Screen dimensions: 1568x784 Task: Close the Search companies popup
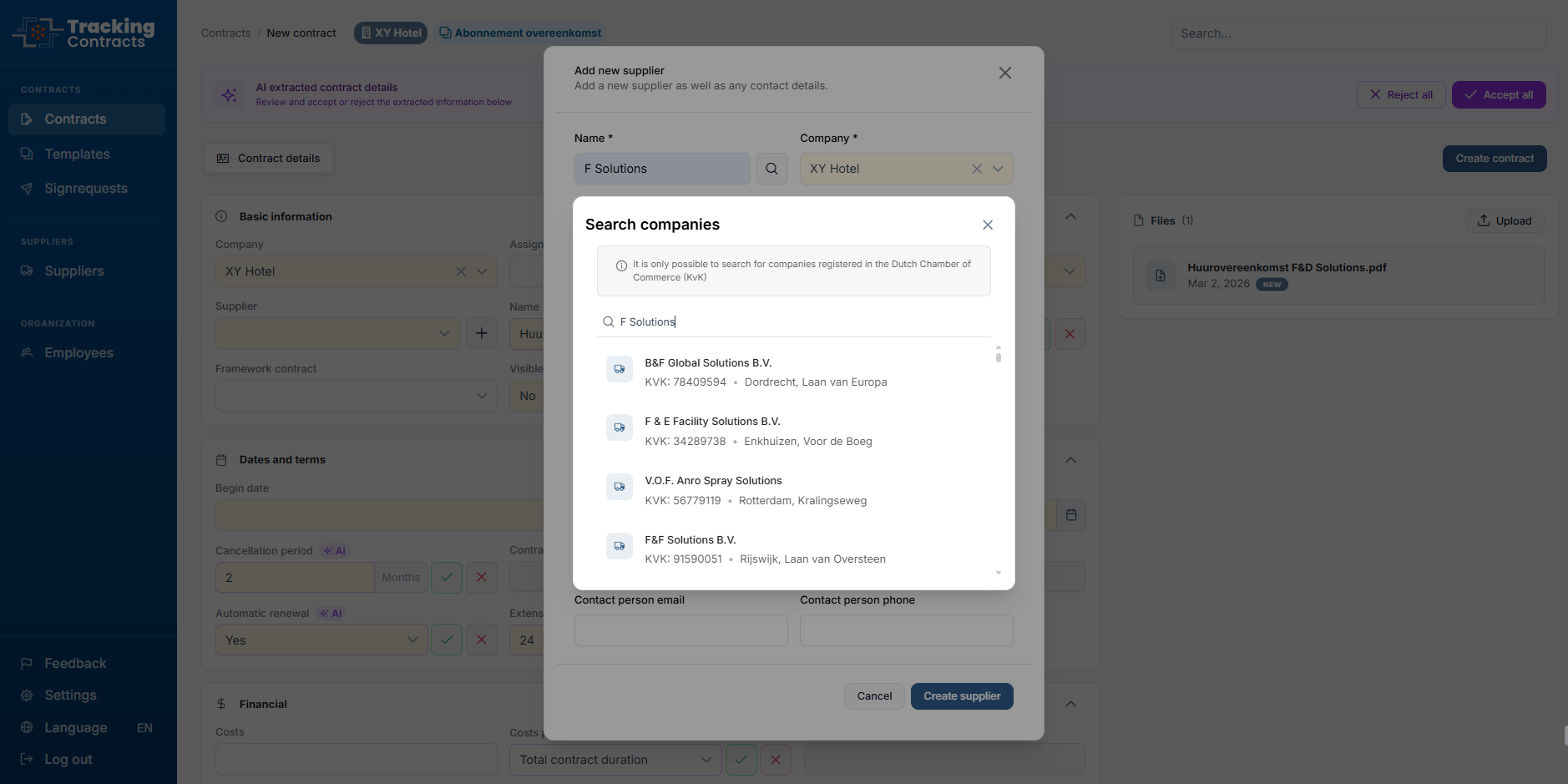pyautogui.click(x=987, y=225)
